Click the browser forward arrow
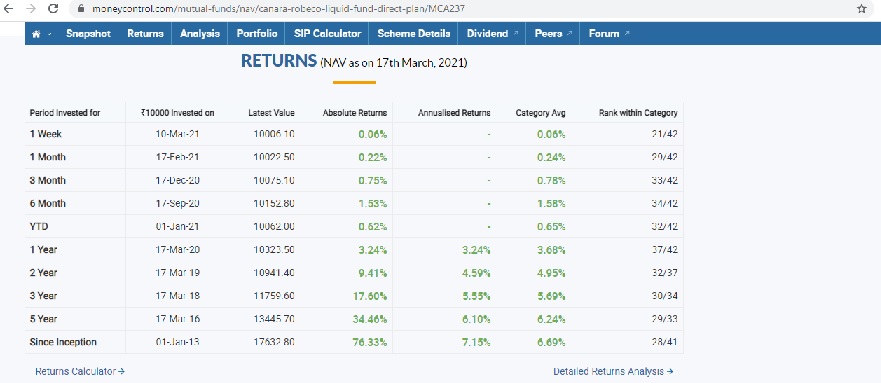The image size is (881, 383). pos(30,9)
